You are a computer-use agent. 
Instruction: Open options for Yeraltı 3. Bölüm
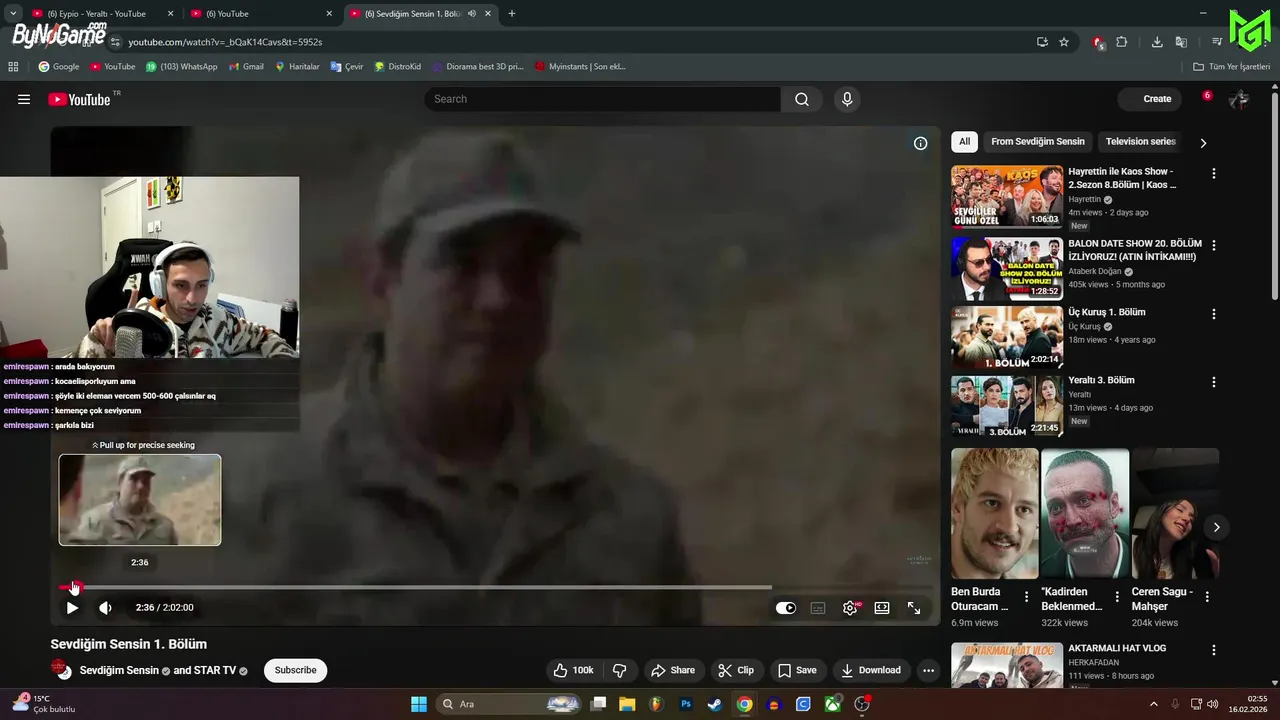coord(1214,382)
